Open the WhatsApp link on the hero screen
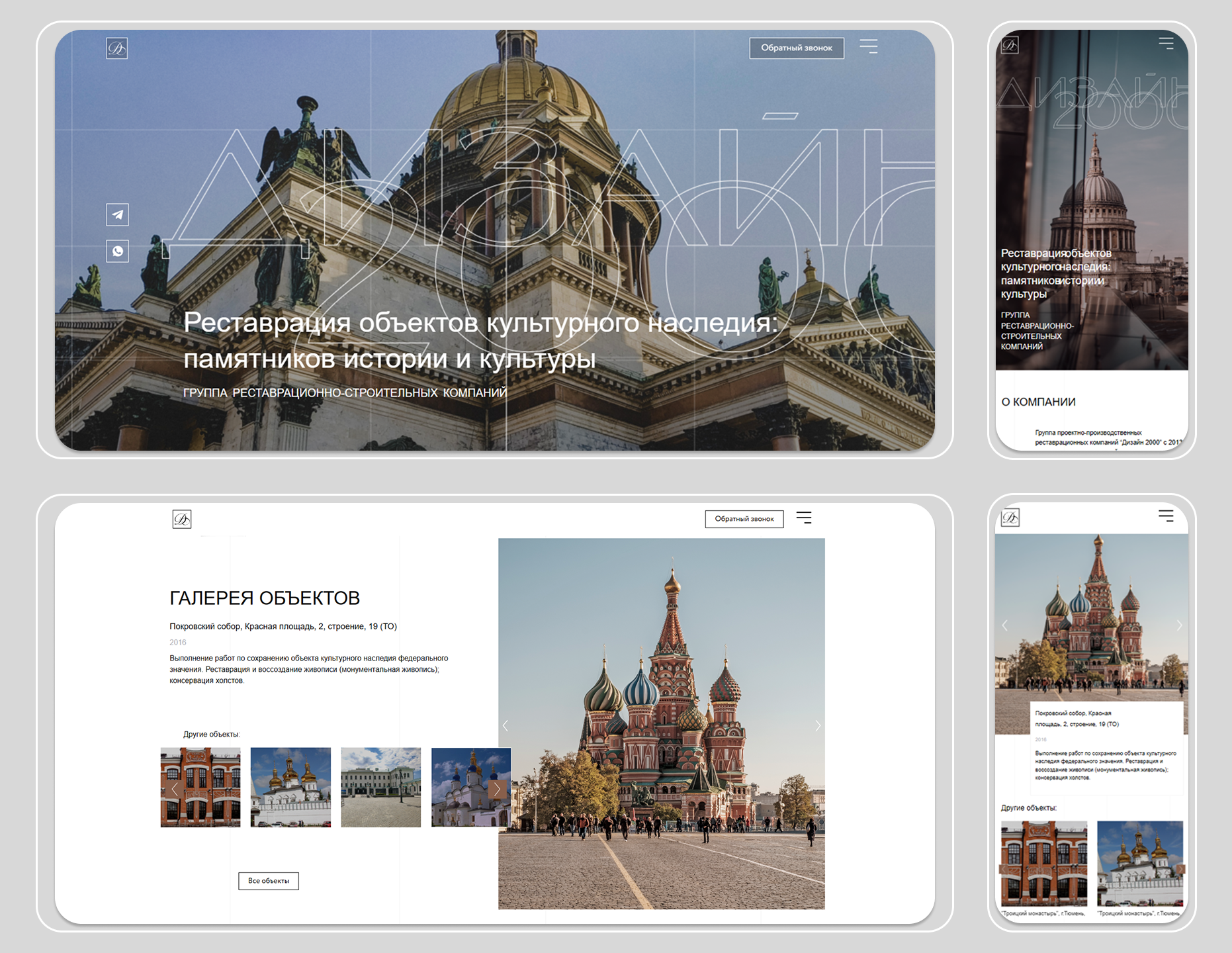Viewport: 1232px width, 953px height. (118, 251)
